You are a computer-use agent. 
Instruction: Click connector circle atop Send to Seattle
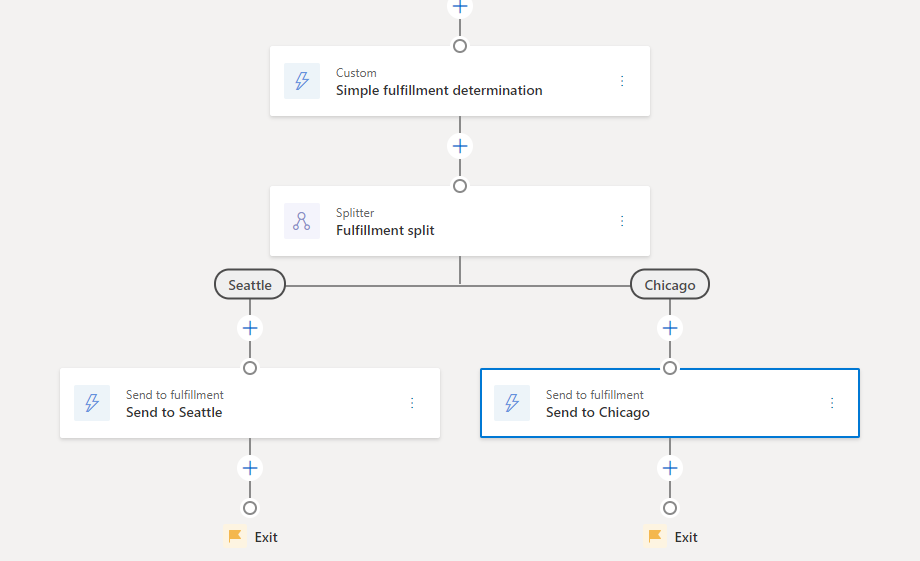[x=250, y=368]
